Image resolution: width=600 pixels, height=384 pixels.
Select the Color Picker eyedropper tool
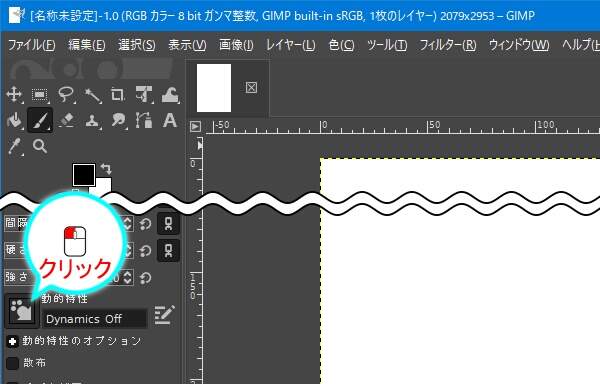click(15, 147)
